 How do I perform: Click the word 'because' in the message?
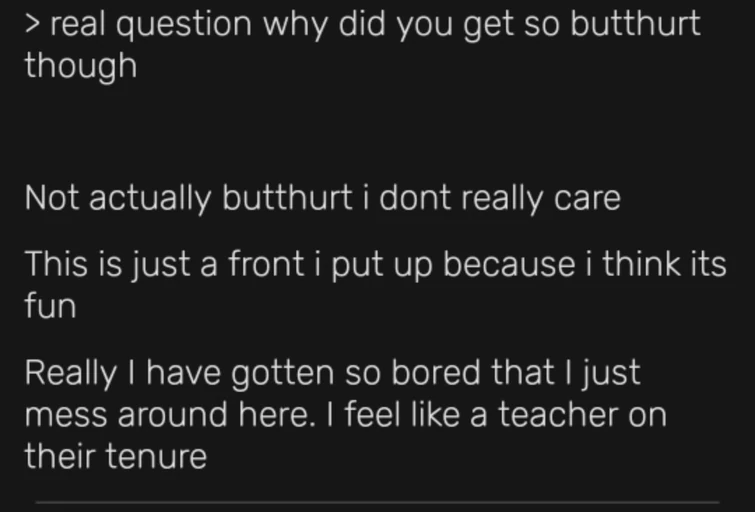509,264
